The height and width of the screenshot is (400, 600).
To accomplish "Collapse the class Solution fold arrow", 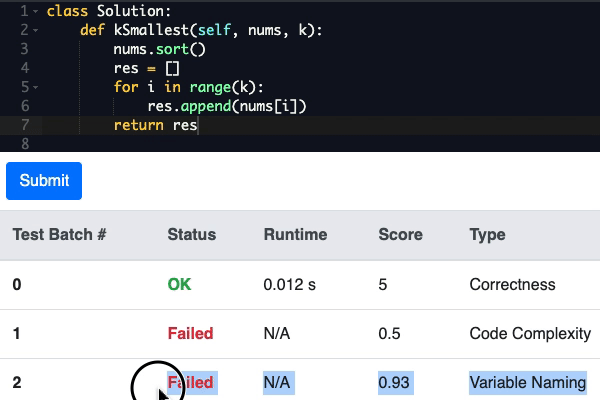I will (x=36, y=11).
